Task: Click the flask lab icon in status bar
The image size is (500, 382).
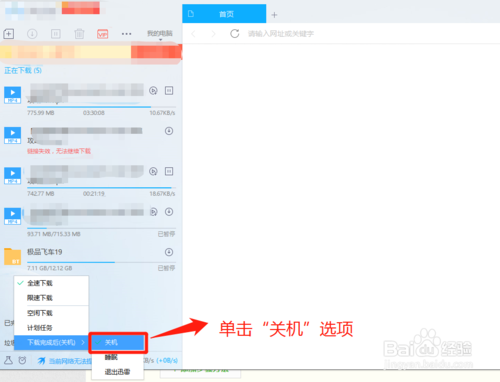Action: click(8, 360)
